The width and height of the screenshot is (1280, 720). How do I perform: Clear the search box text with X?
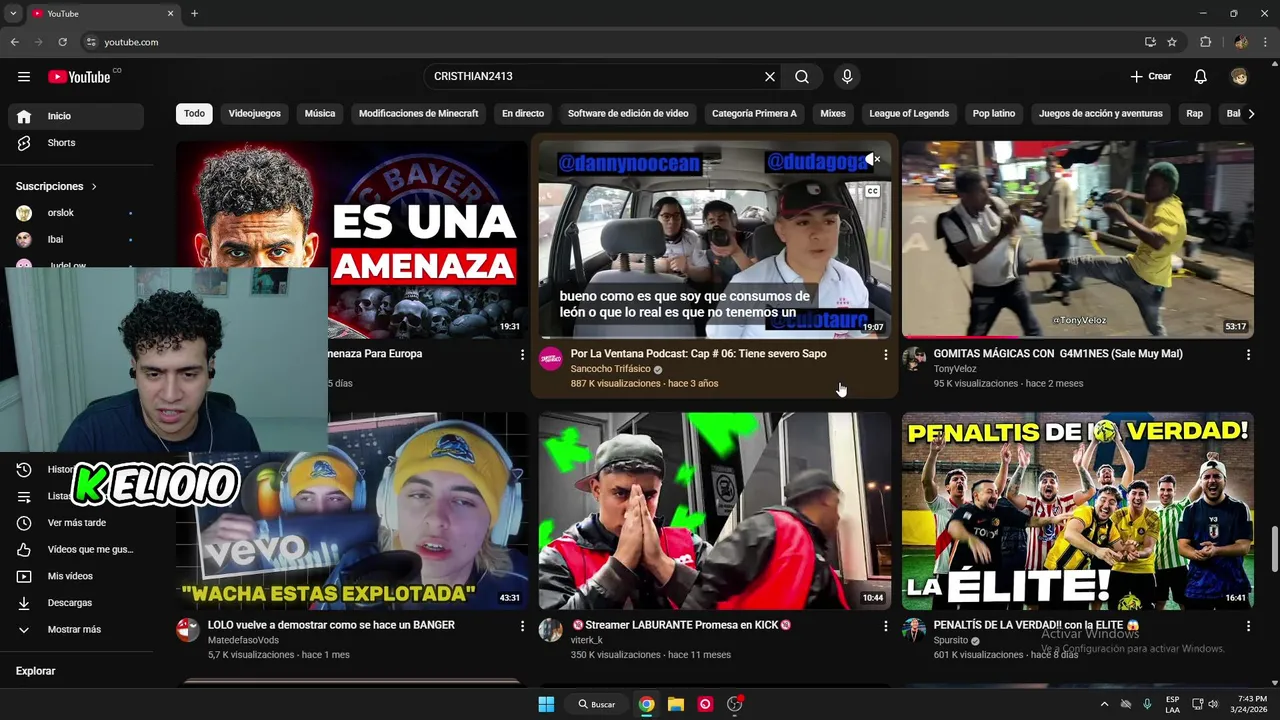770,77
